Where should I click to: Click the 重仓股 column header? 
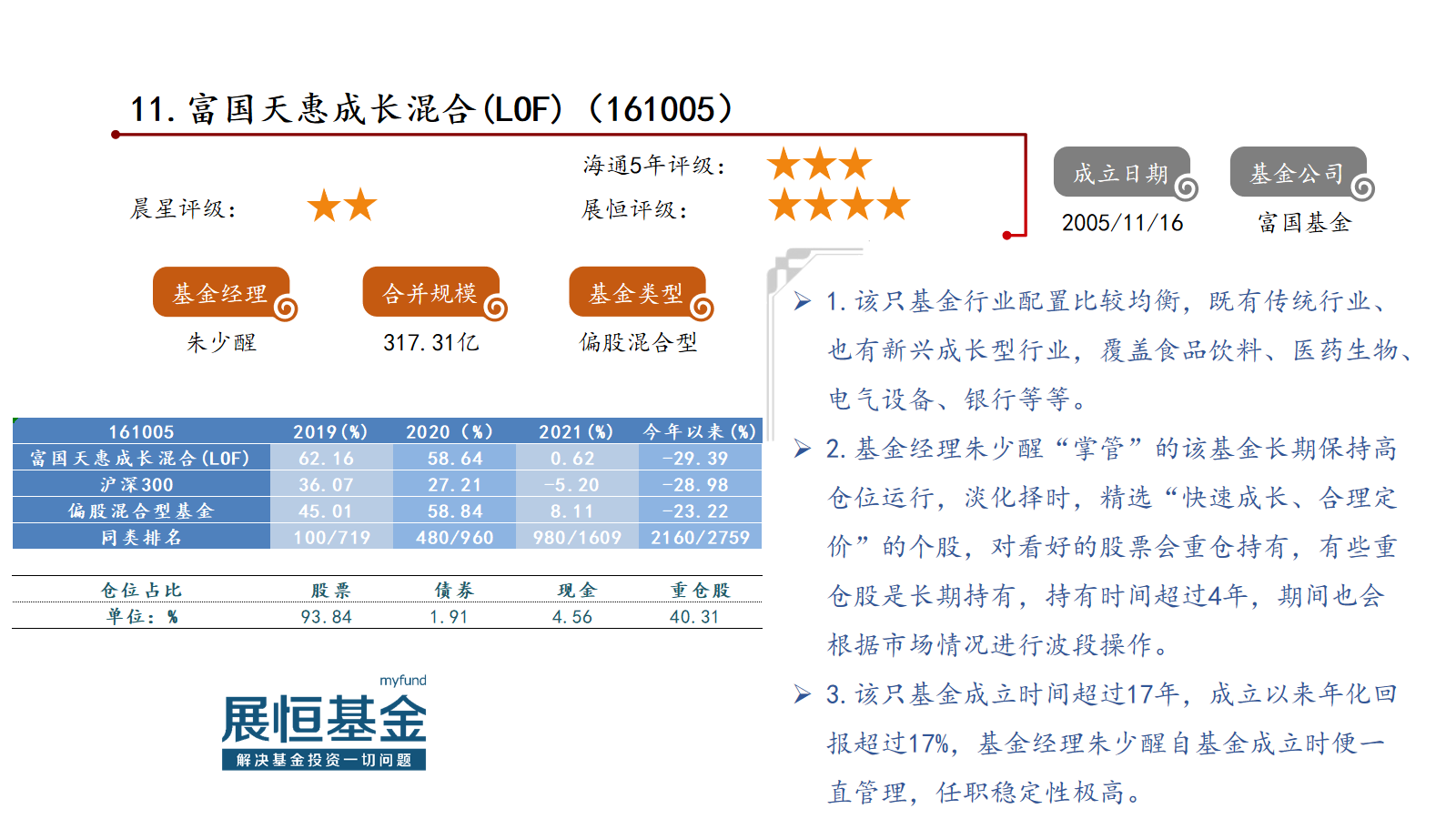coord(700,590)
